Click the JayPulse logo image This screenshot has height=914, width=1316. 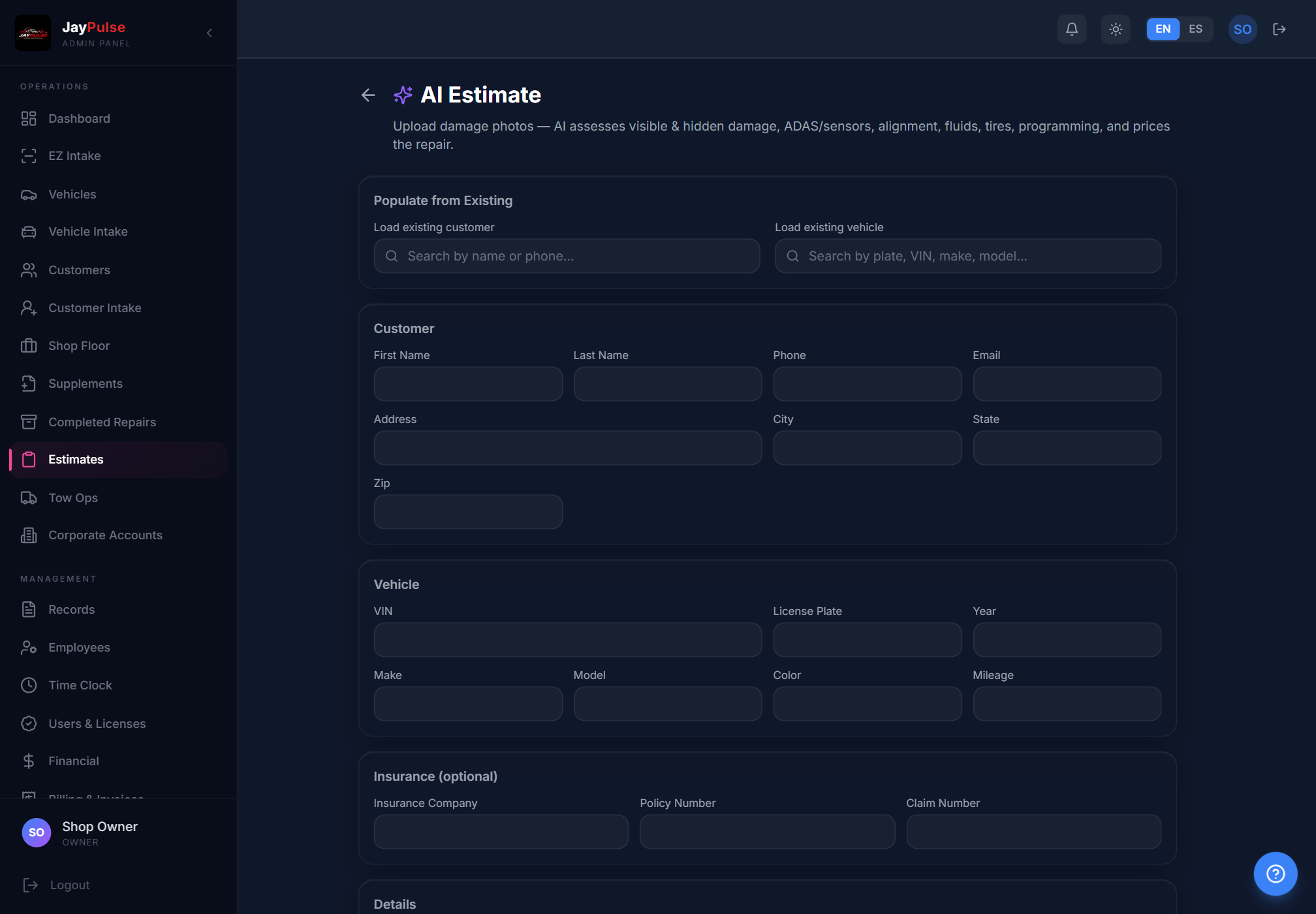[x=33, y=33]
